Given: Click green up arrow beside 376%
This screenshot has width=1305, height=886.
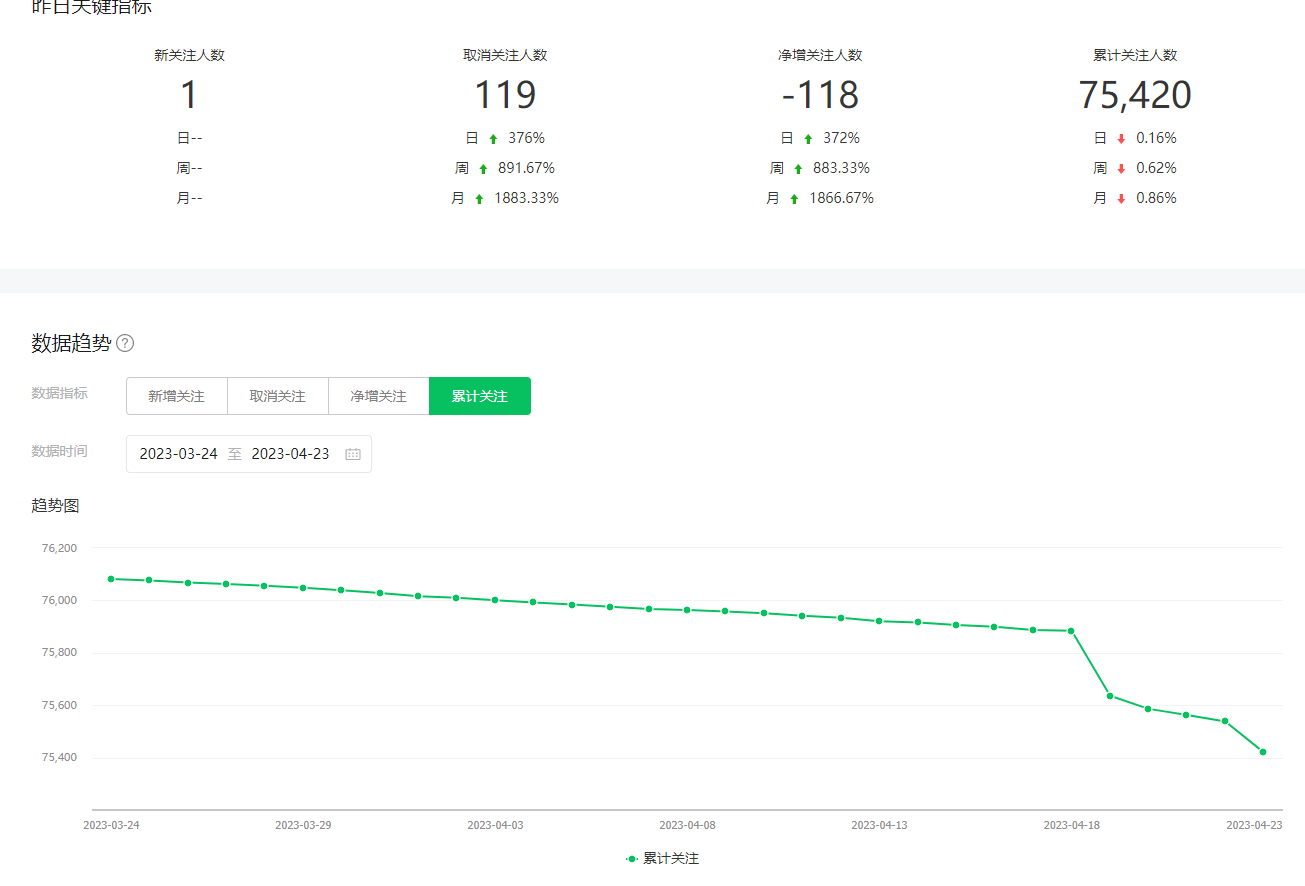Looking at the screenshot, I should point(493,139).
